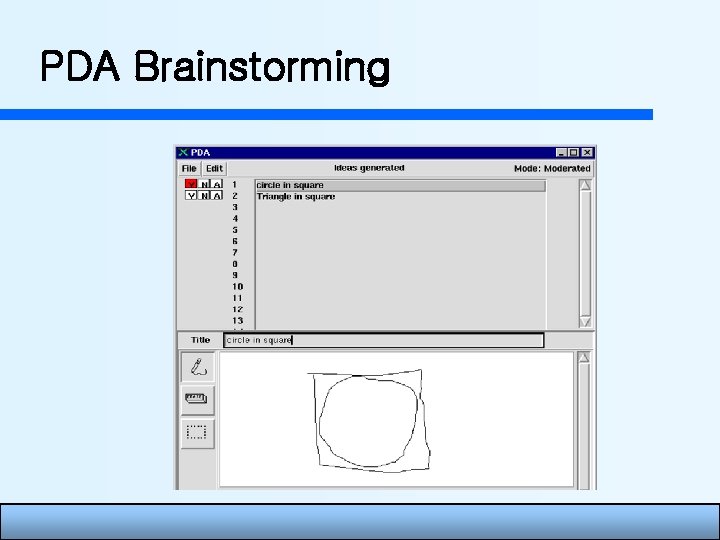The image size is (720, 540).
Task: Click row number 10 in ideas list
Action: 237,287
